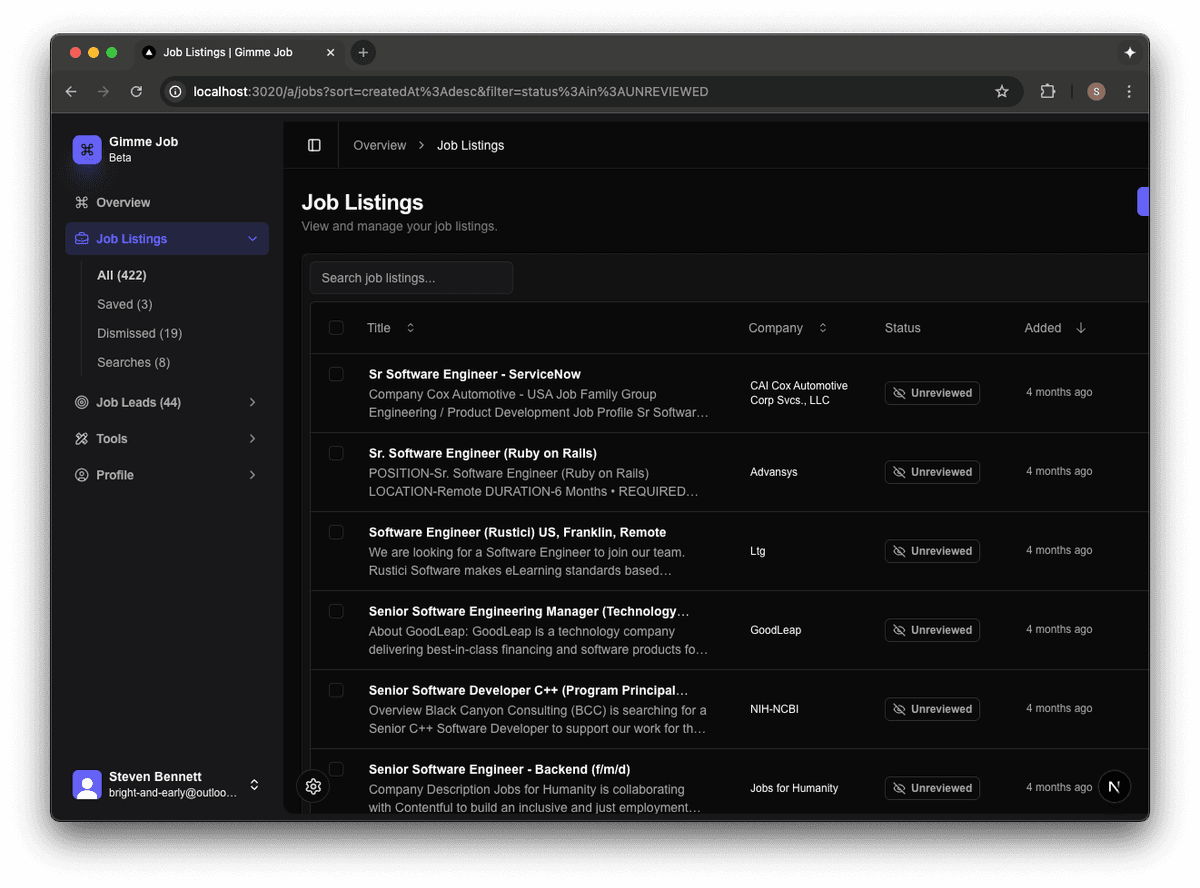View site information icon
This screenshot has width=1200, height=888.
[x=176, y=92]
